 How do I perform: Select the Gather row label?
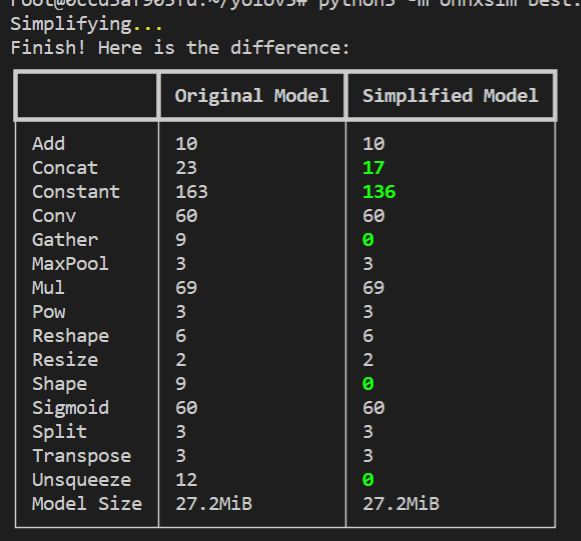65,240
